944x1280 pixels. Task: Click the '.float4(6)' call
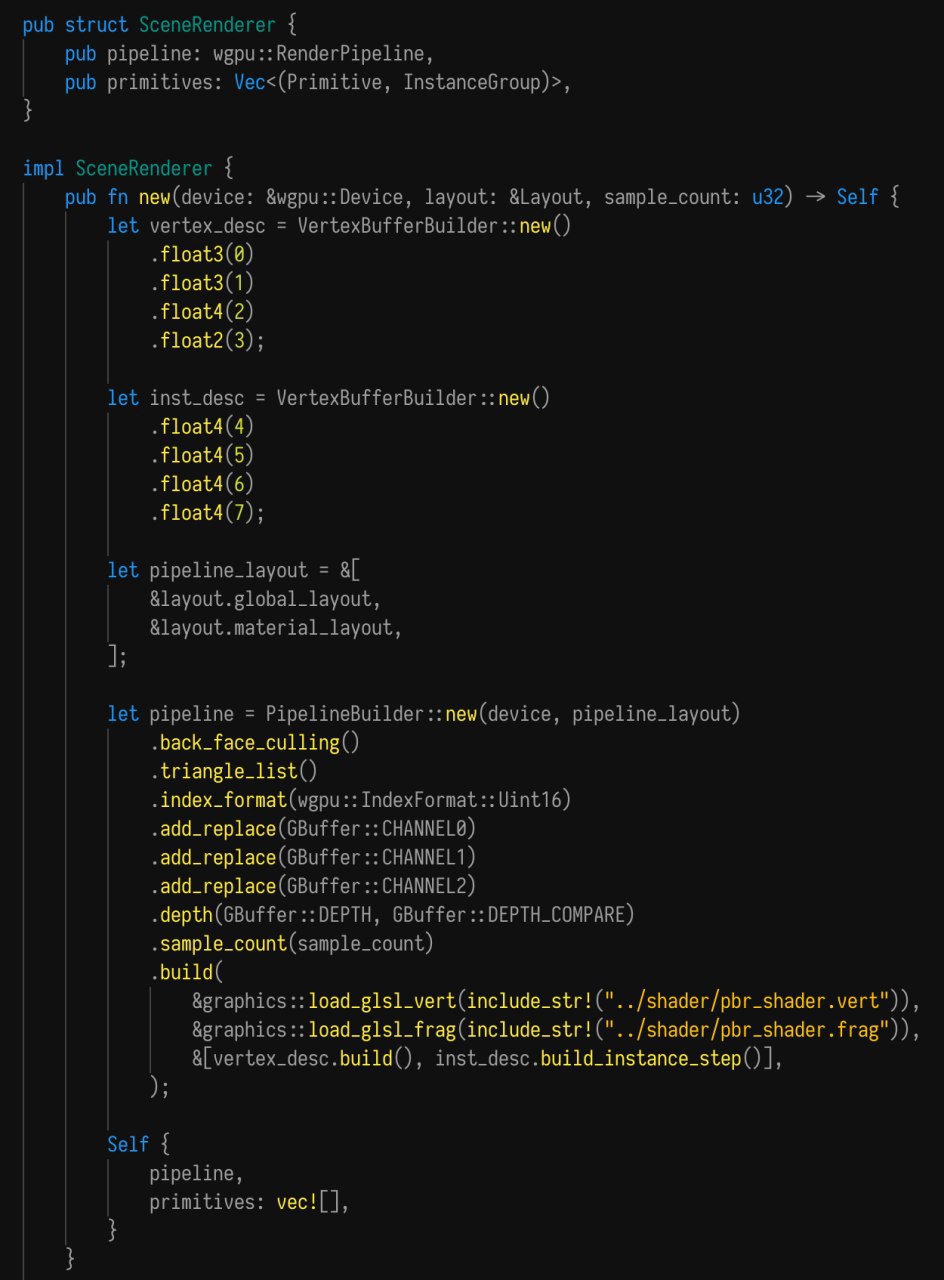201,484
